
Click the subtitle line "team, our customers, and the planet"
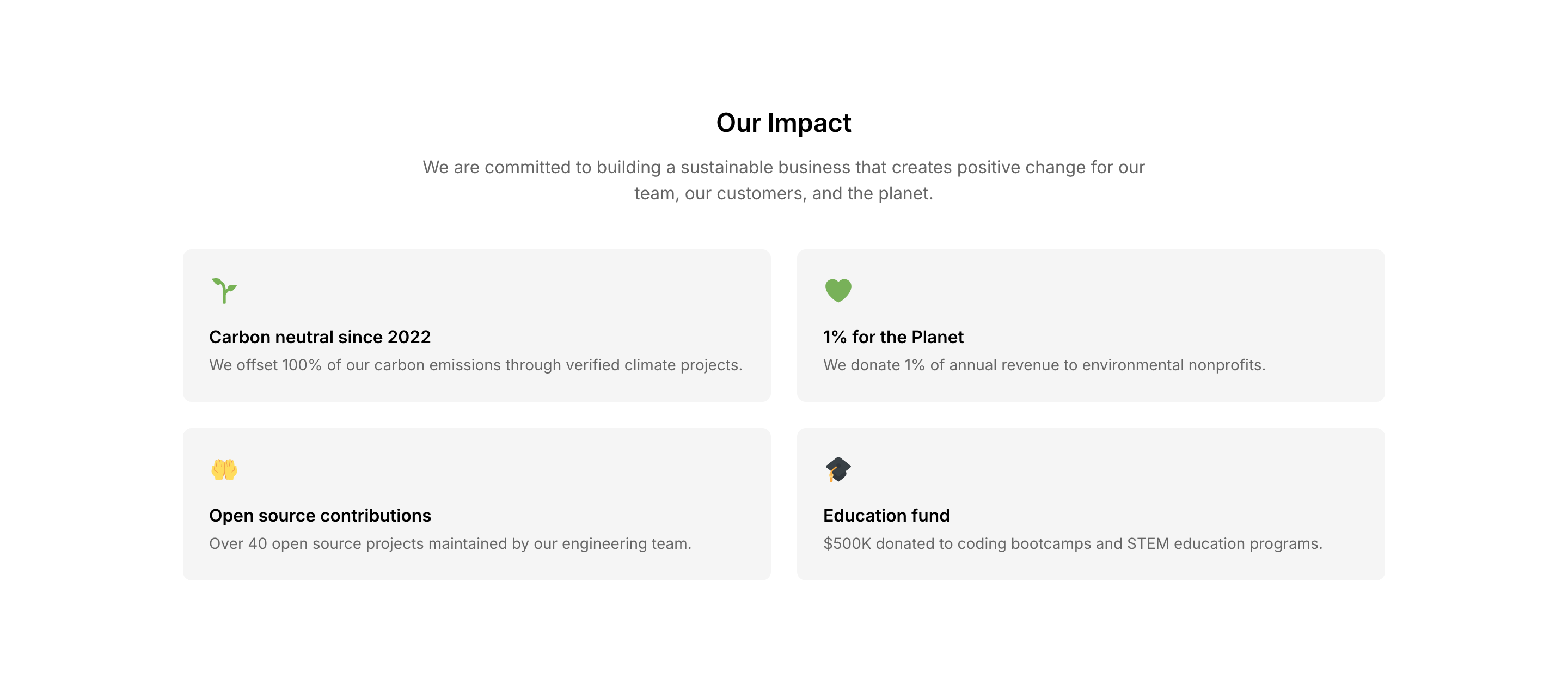tap(783, 194)
